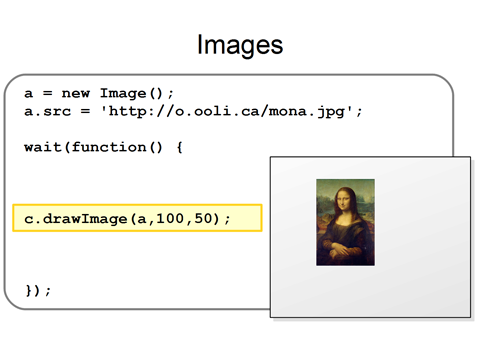Click the 'a.src' property text
The width and height of the screenshot is (480, 360).
click(47, 111)
